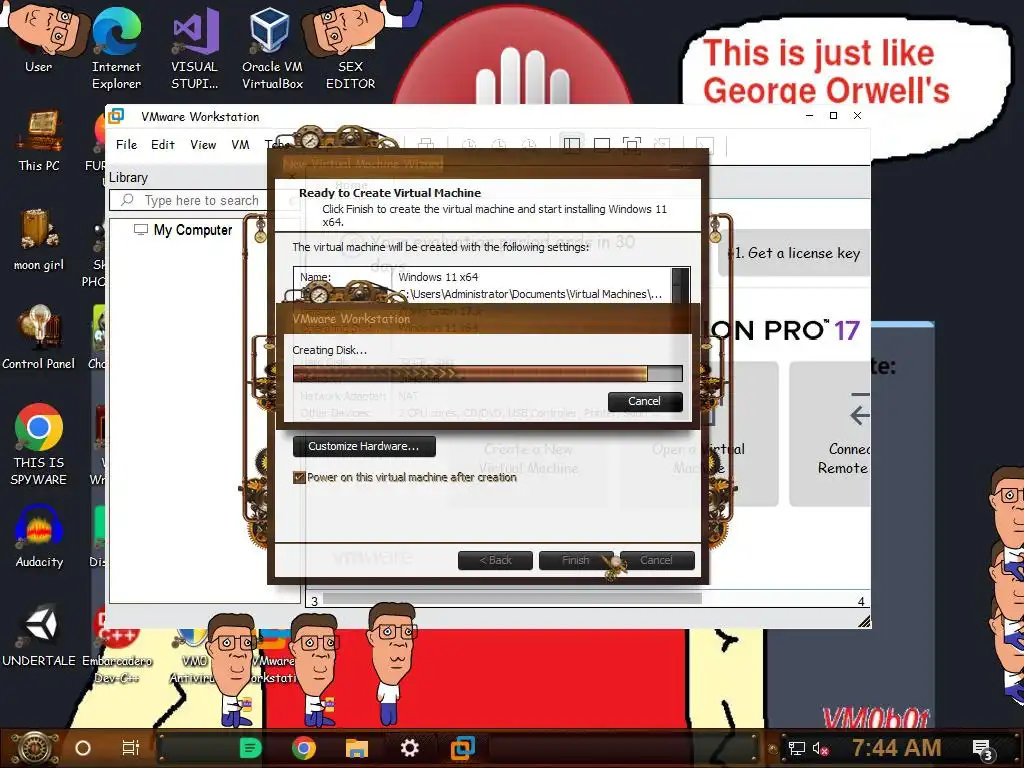Open Cortana search circle in taskbar
This screenshot has width=1024, height=768.
(x=83, y=748)
